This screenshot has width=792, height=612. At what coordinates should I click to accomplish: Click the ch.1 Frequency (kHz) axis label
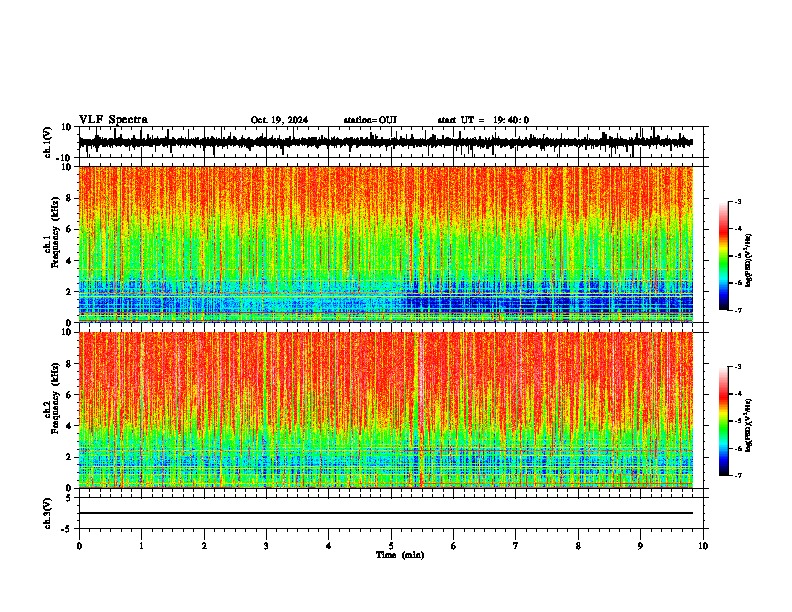coord(55,232)
